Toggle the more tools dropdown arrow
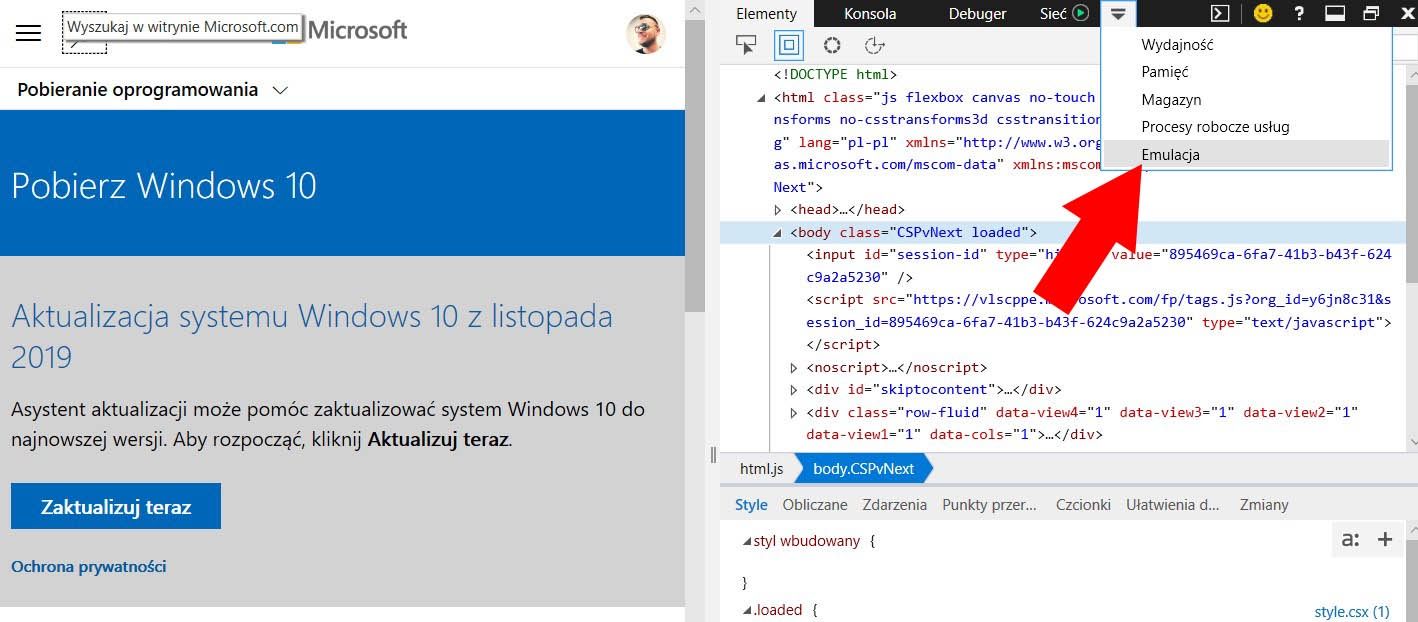This screenshot has width=1418, height=622. tap(1118, 13)
